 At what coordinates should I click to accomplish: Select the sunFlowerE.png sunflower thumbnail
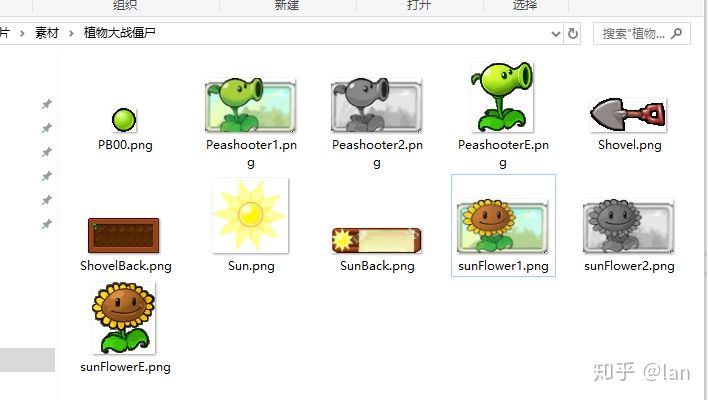pyautogui.click(x=124, y=318)
